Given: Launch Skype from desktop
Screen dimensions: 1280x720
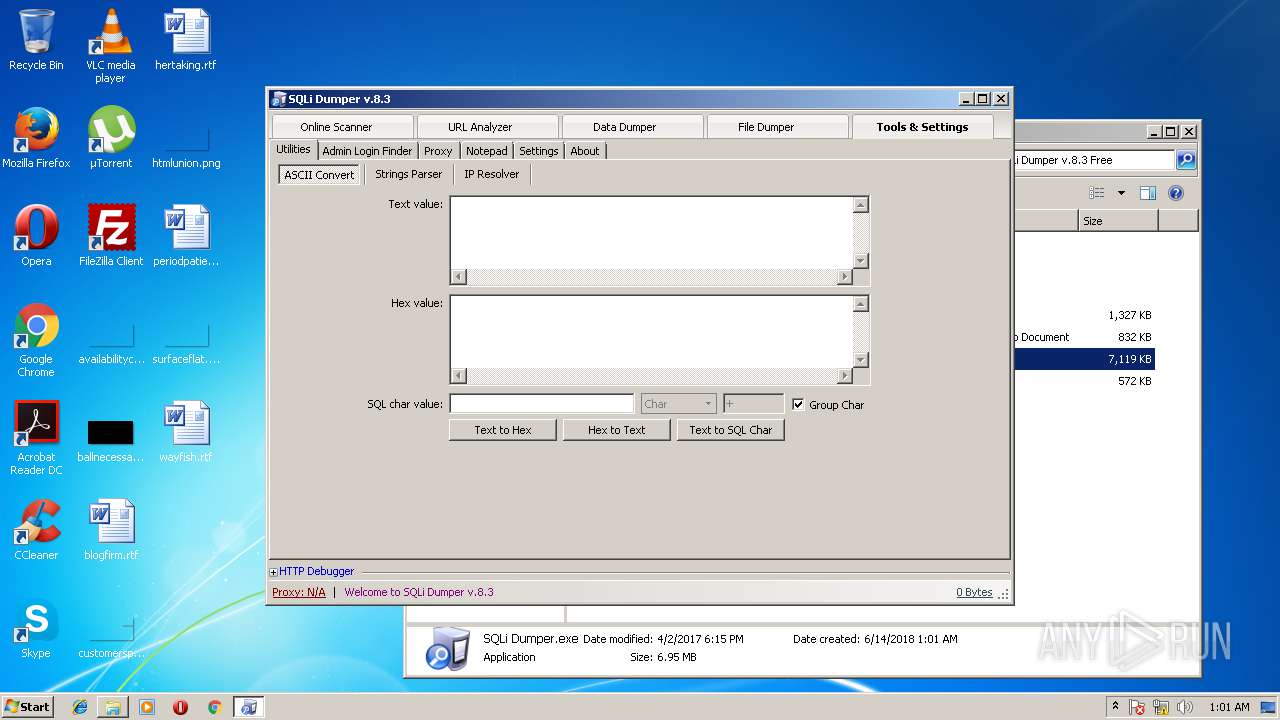Looking at the screenshot, I should 36,628.
